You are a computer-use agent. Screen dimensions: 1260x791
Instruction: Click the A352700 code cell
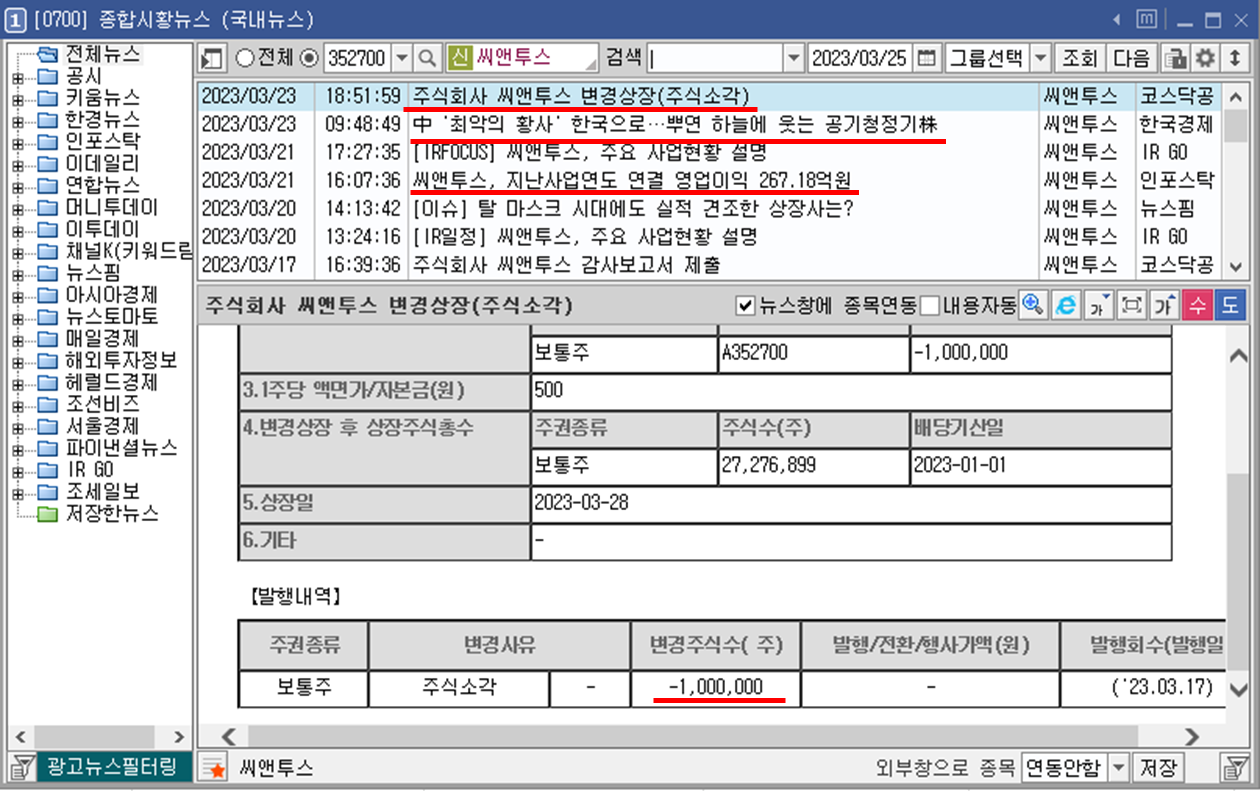(x=813, y=353)
